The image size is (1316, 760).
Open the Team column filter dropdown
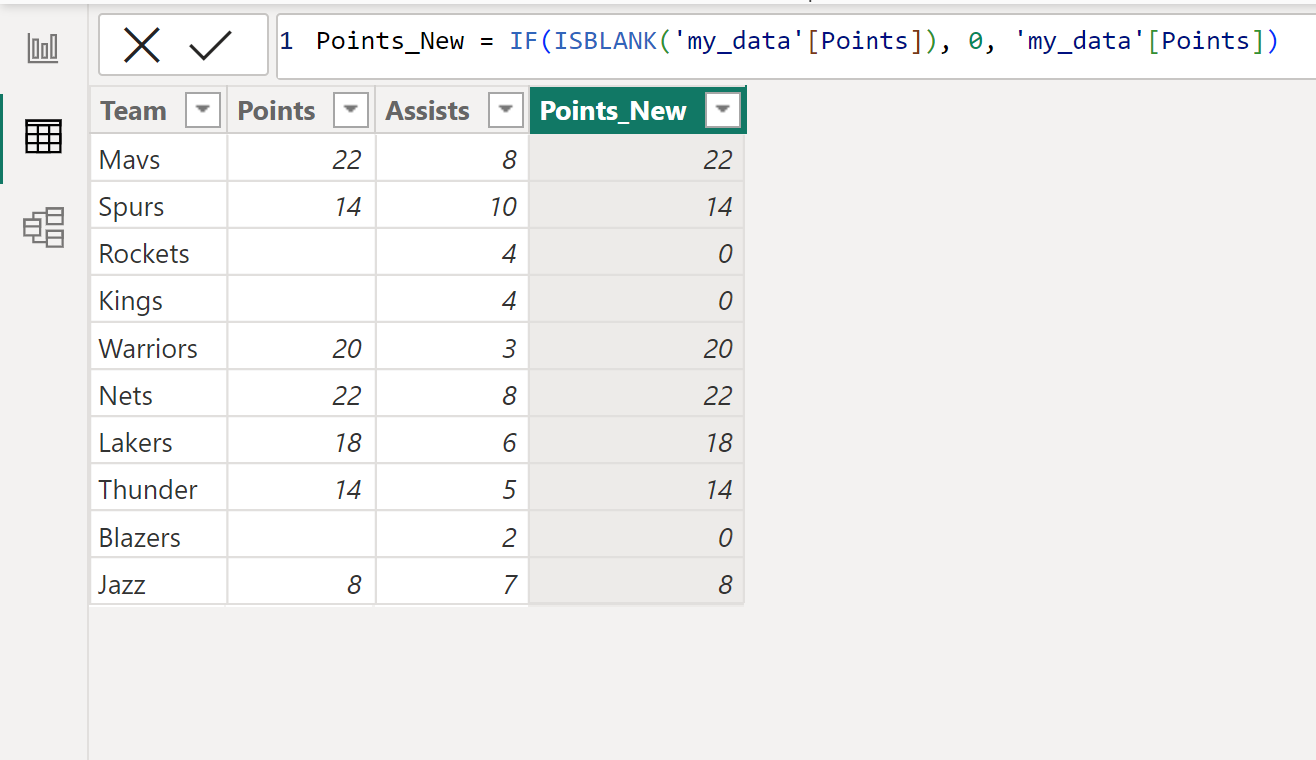pyautogui.click(x=203, y=110)
